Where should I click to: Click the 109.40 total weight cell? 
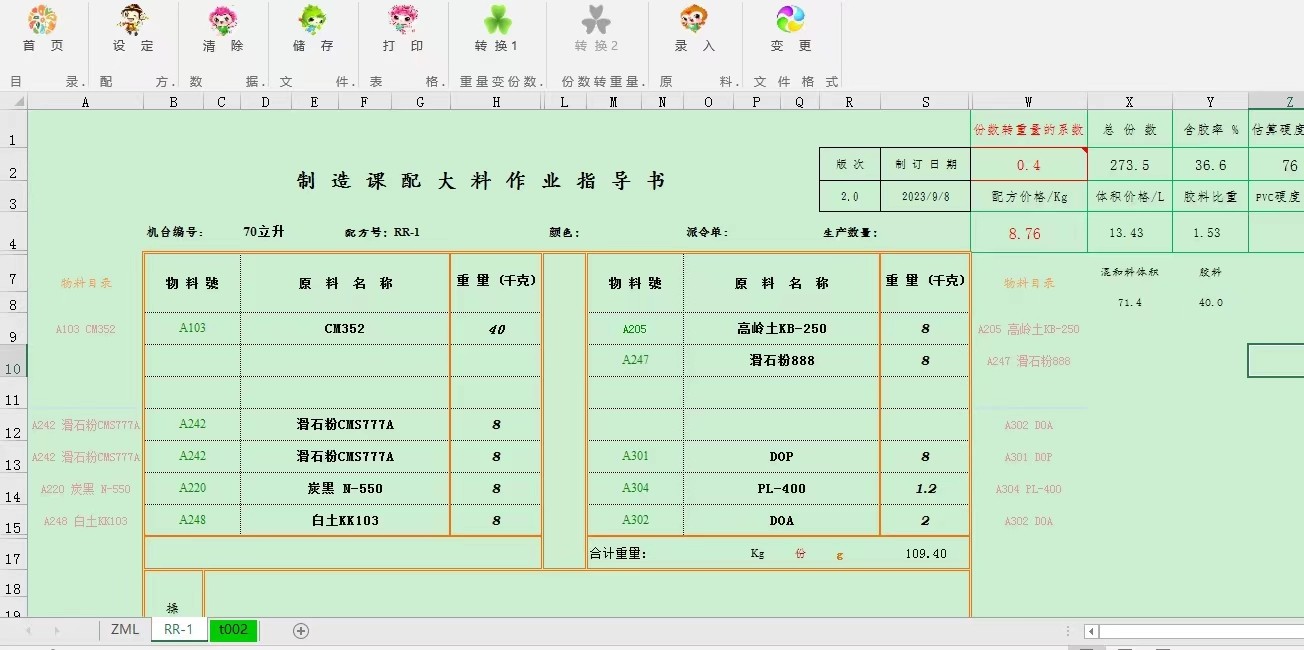point(925,553)
